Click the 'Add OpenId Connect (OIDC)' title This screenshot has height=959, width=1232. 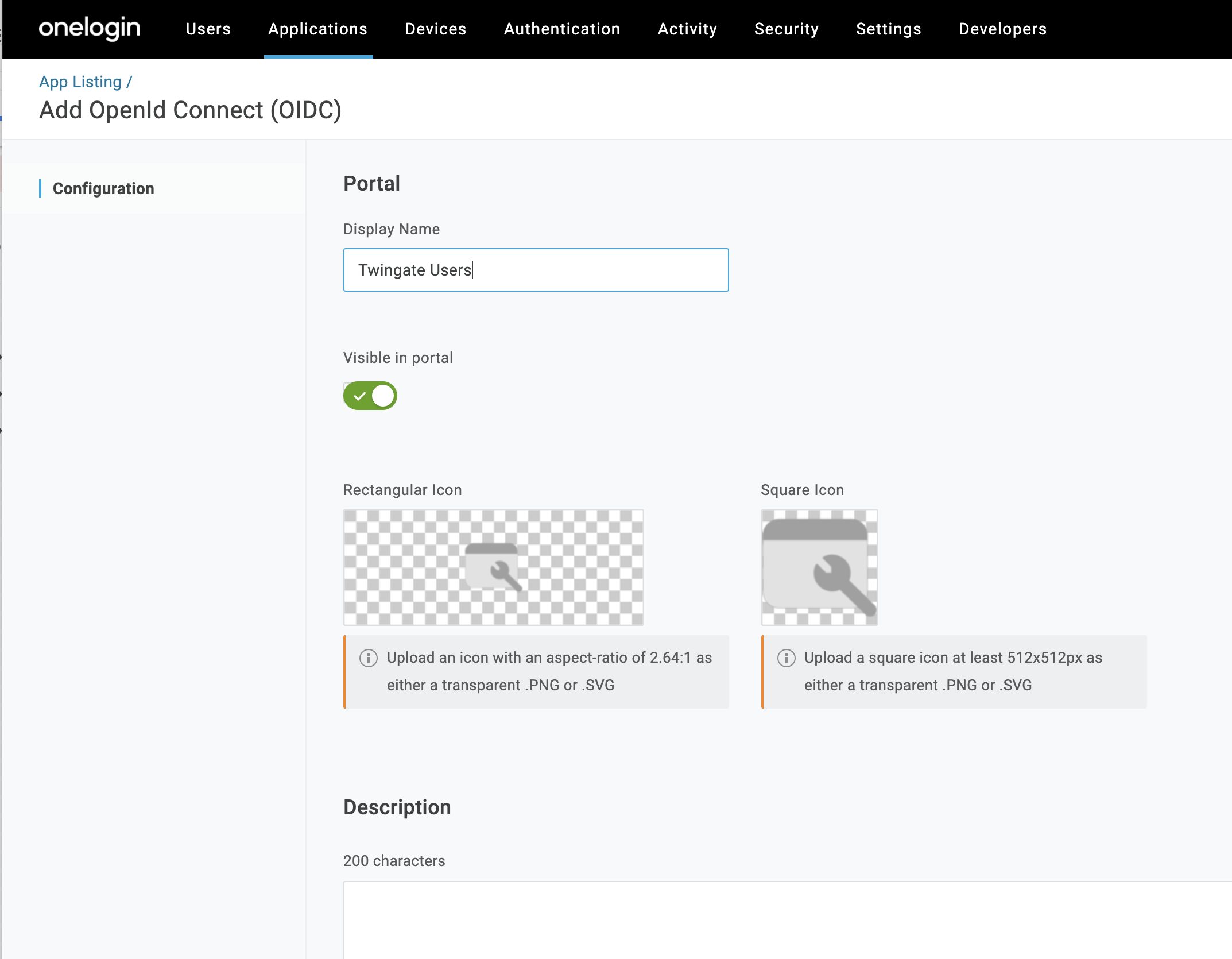191,110
